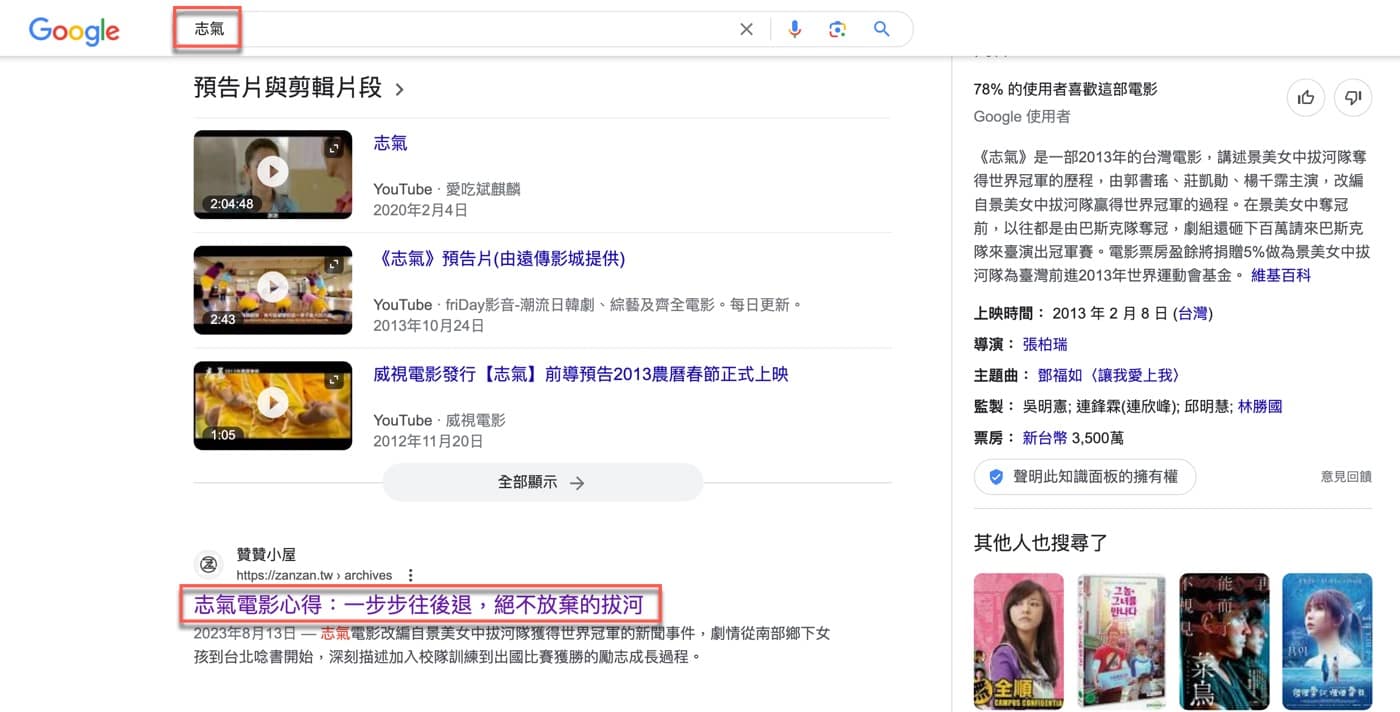Viewport: 1400px width, 712px height.
Task: Play the 1:05 teaser video
Action: click(273, 405)
